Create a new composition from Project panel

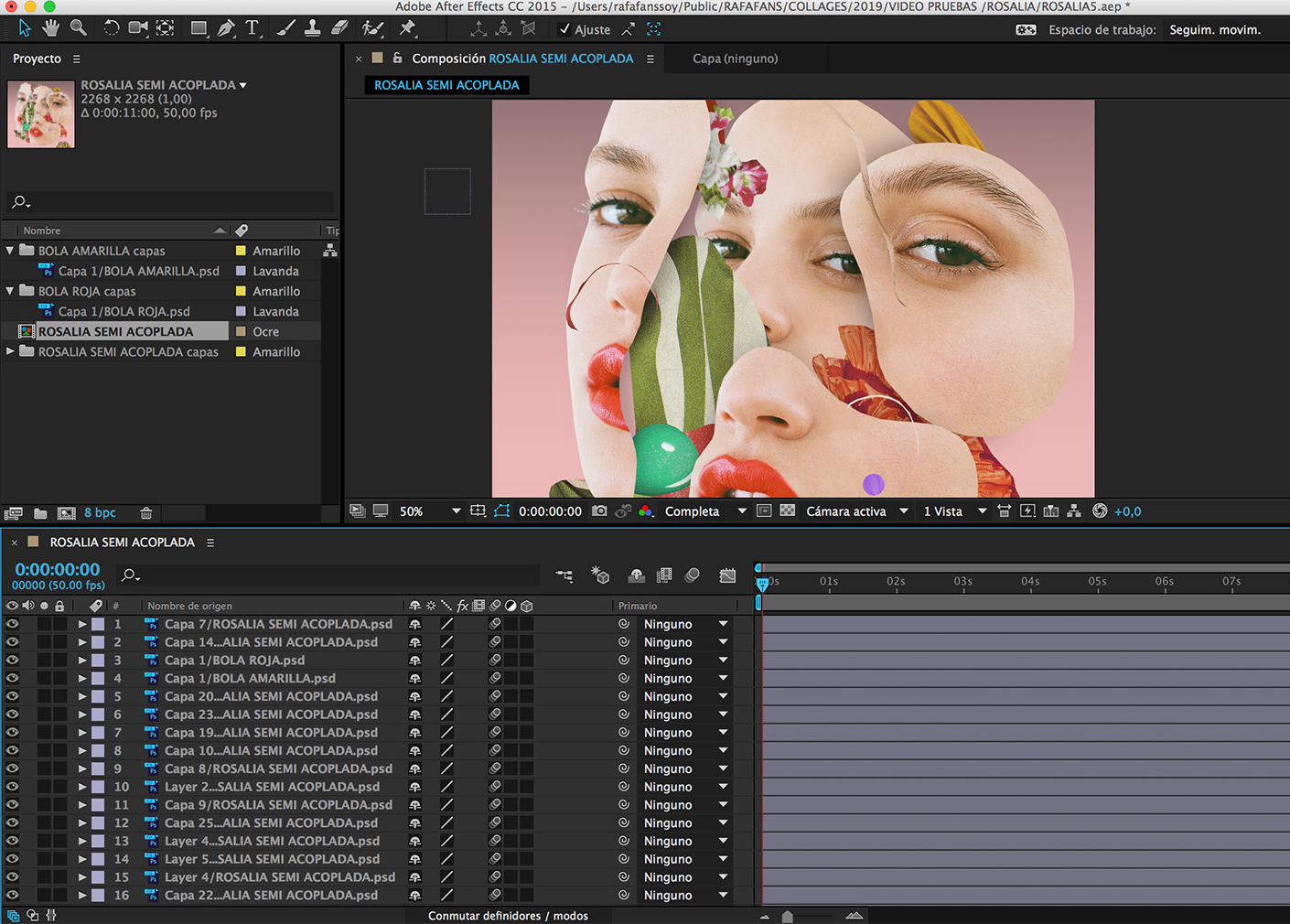(66, 513)
